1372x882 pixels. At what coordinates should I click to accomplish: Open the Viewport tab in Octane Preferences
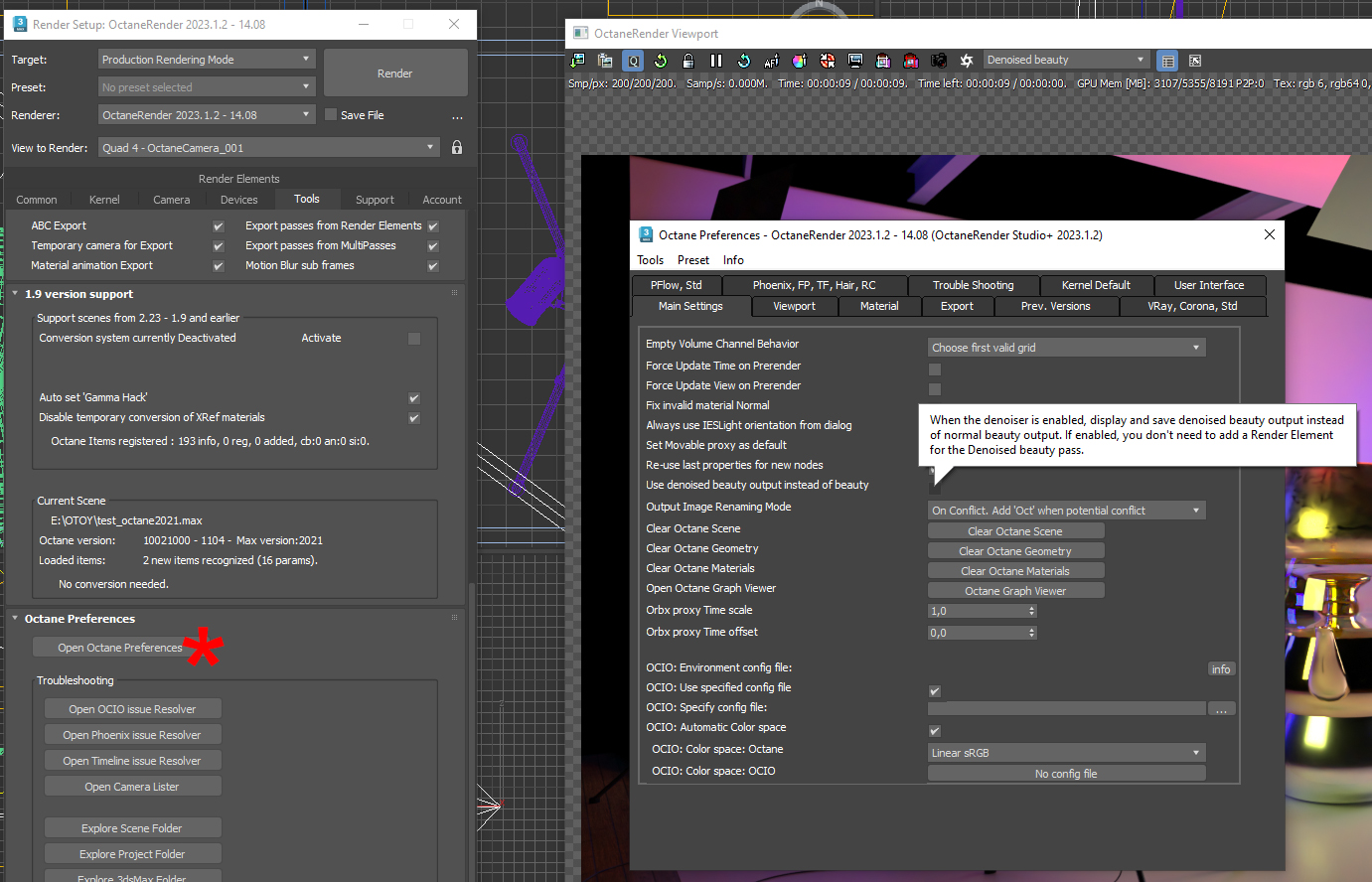[x=794, y=306]
